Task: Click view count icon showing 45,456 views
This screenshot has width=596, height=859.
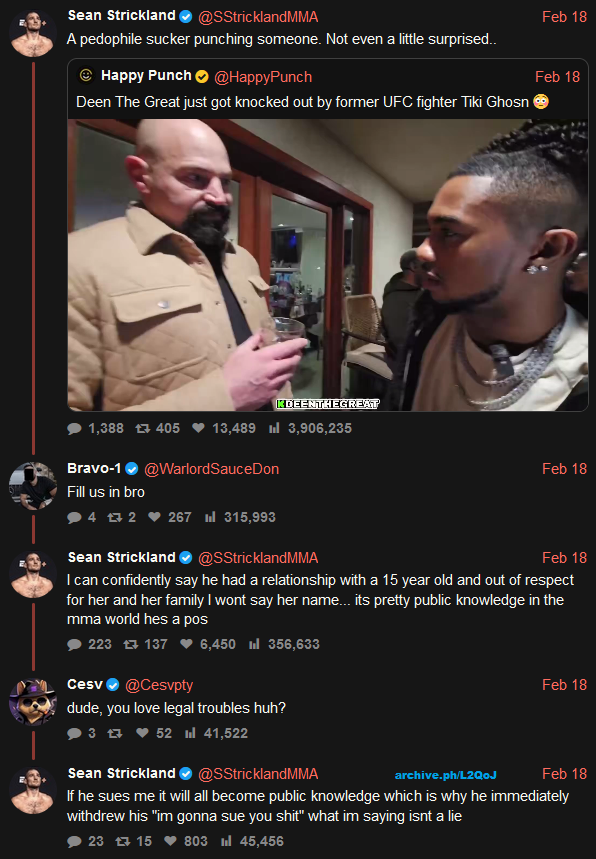Action: tap(226, 841)
